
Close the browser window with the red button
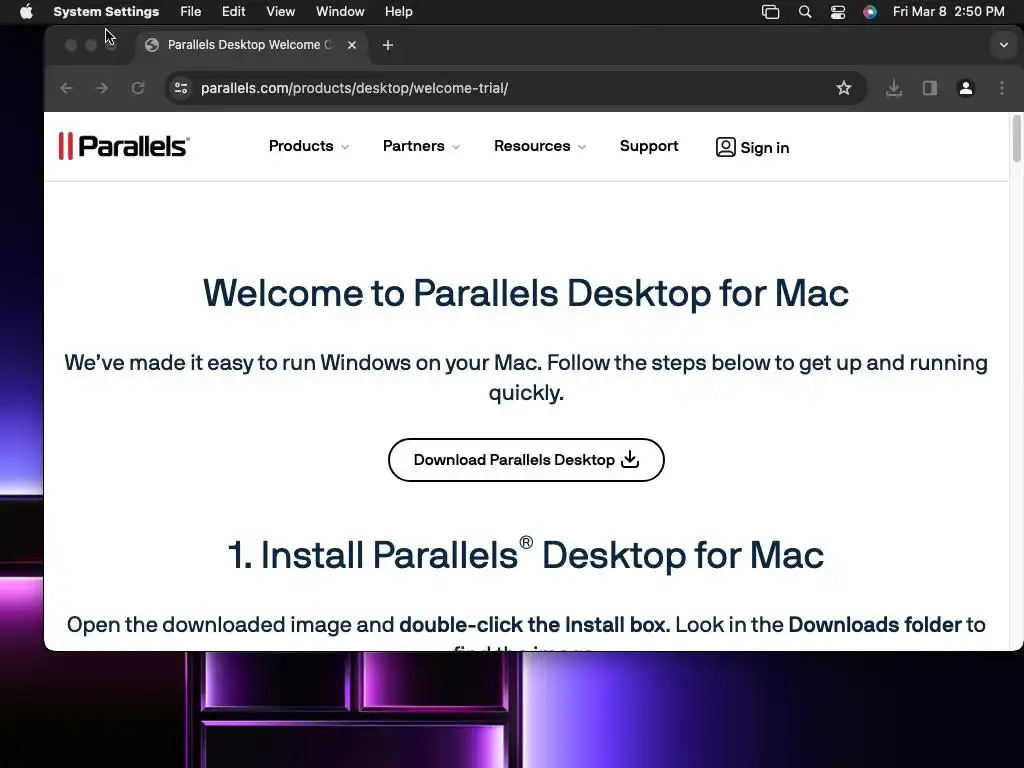point(71,45)
